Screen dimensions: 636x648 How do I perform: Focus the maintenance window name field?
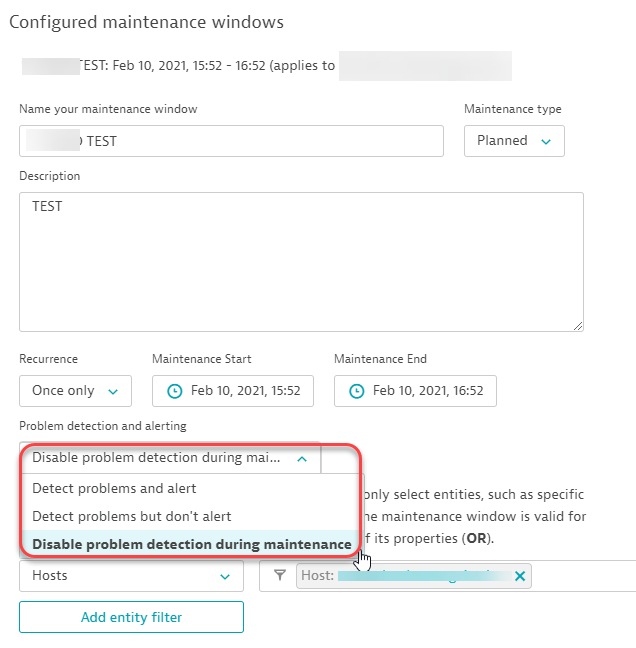coord(231,141)
